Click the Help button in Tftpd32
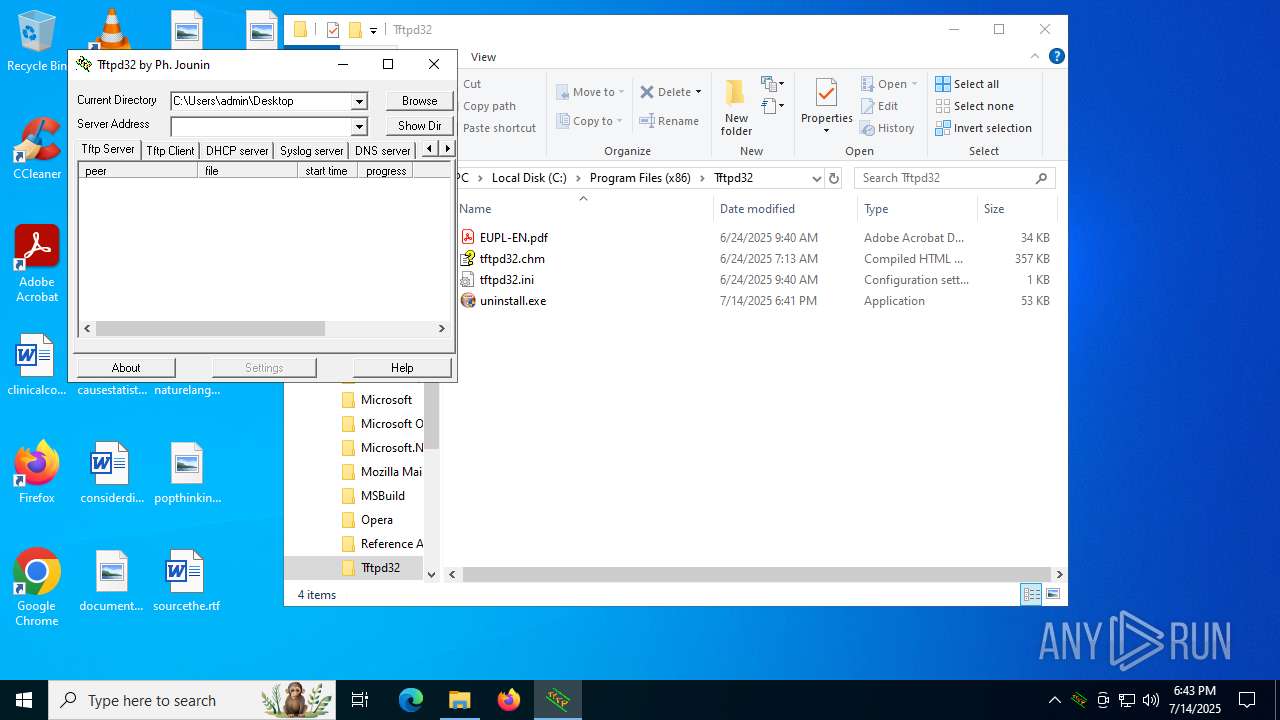 pos(402,368)
